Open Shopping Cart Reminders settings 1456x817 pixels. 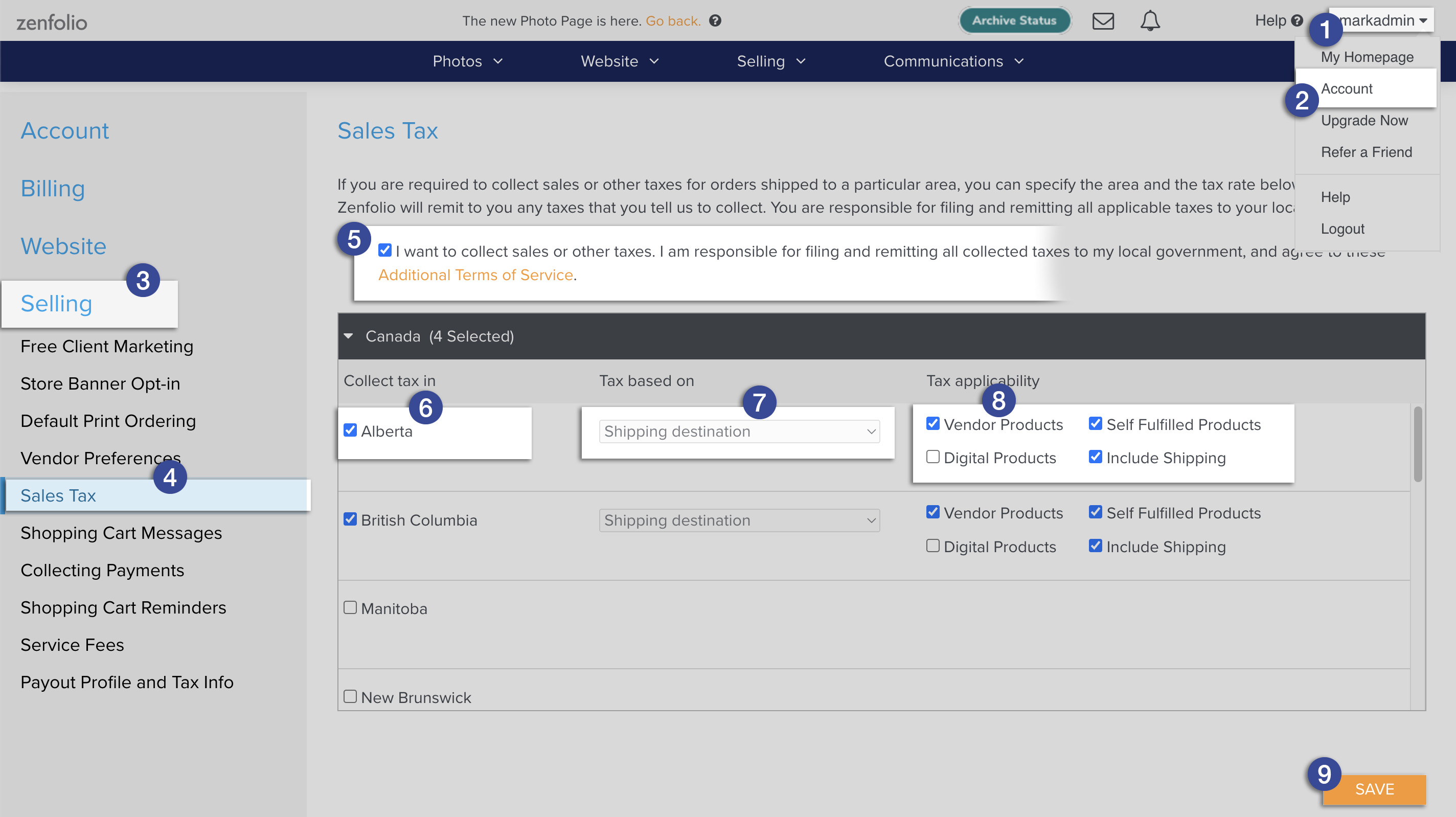(123, 607)
